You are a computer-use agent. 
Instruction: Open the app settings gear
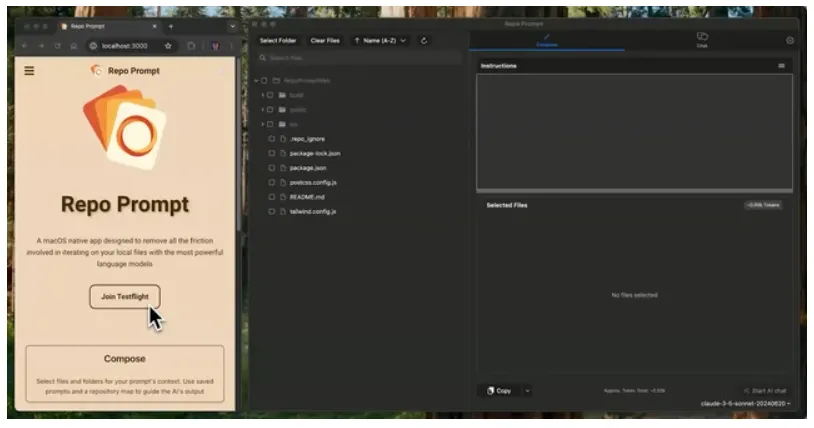tap(790, 41)
